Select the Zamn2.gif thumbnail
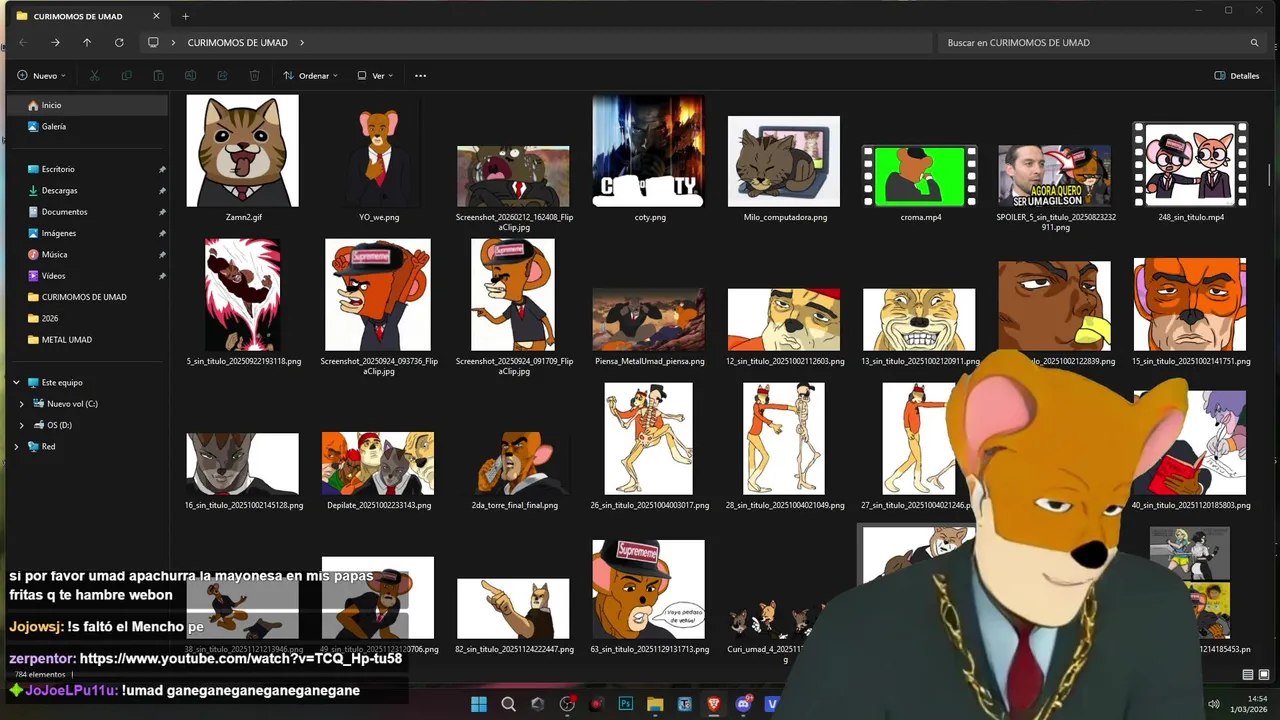 click(x=242, y=151)
